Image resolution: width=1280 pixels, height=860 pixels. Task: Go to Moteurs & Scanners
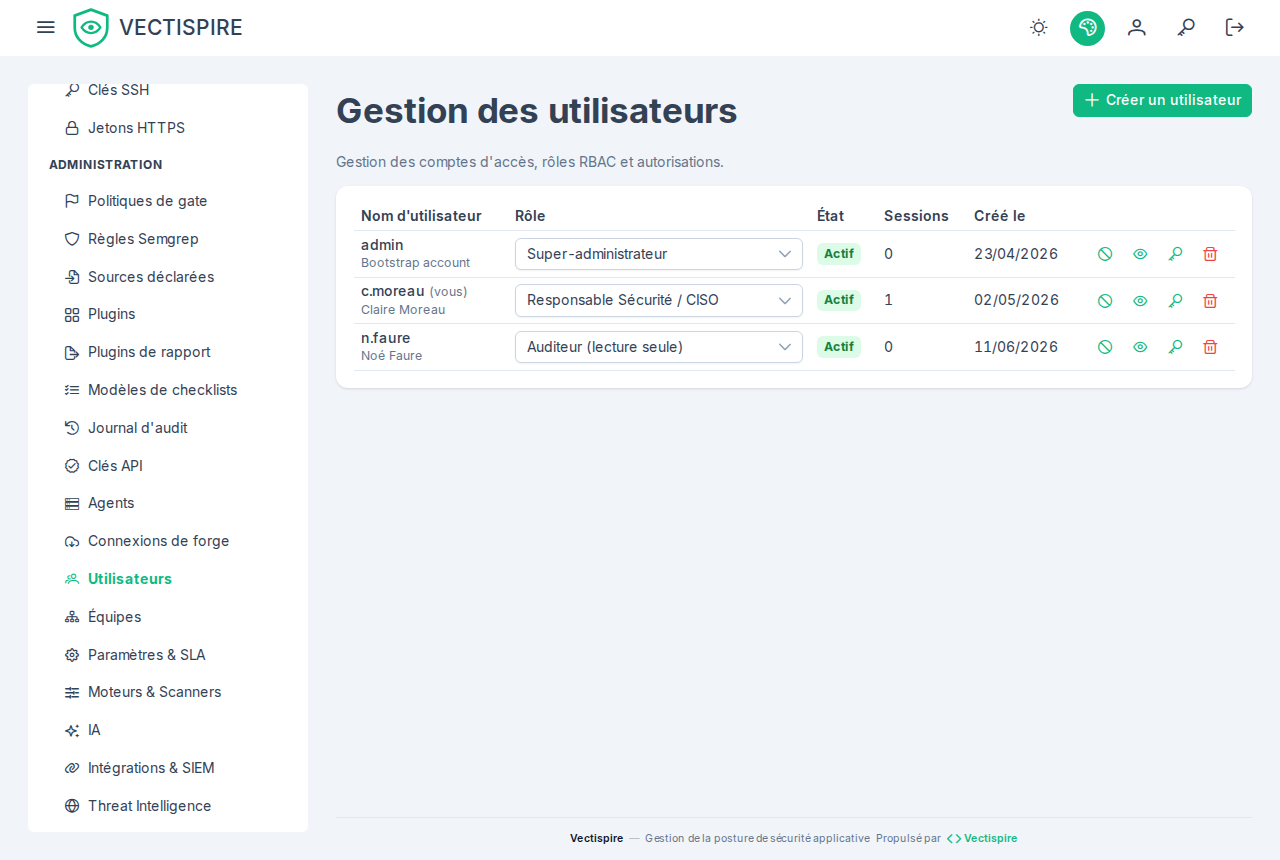point(168,692)
